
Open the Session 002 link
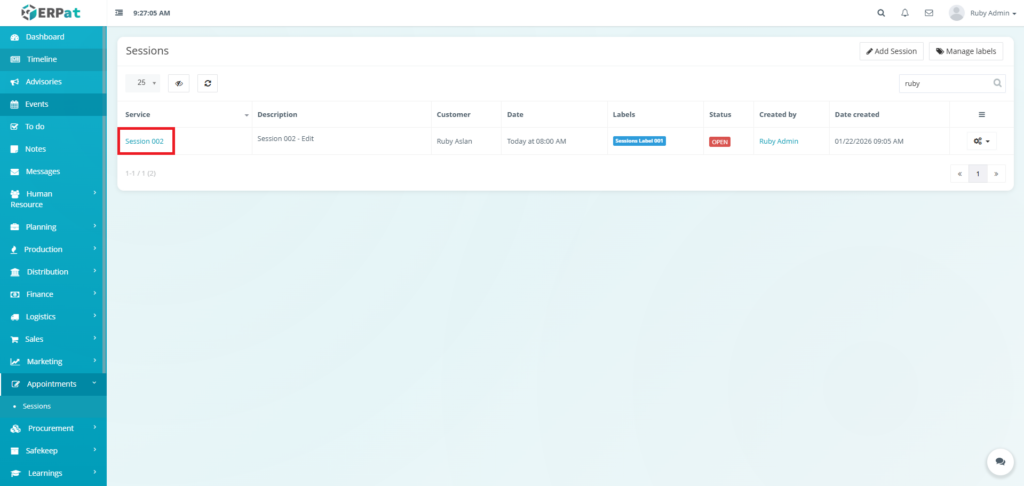[x=144, y=141]
